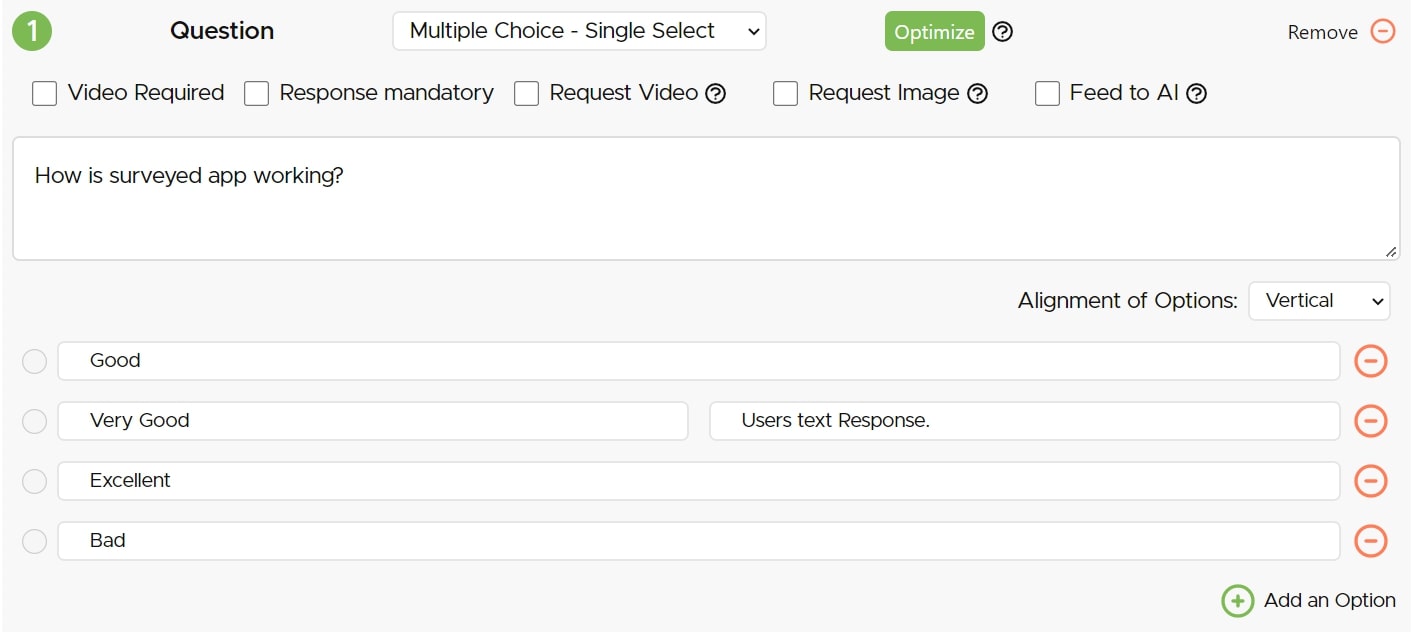Click the Remove question minus icon
The image size is (1421, 632).
tap(1382, 32)
